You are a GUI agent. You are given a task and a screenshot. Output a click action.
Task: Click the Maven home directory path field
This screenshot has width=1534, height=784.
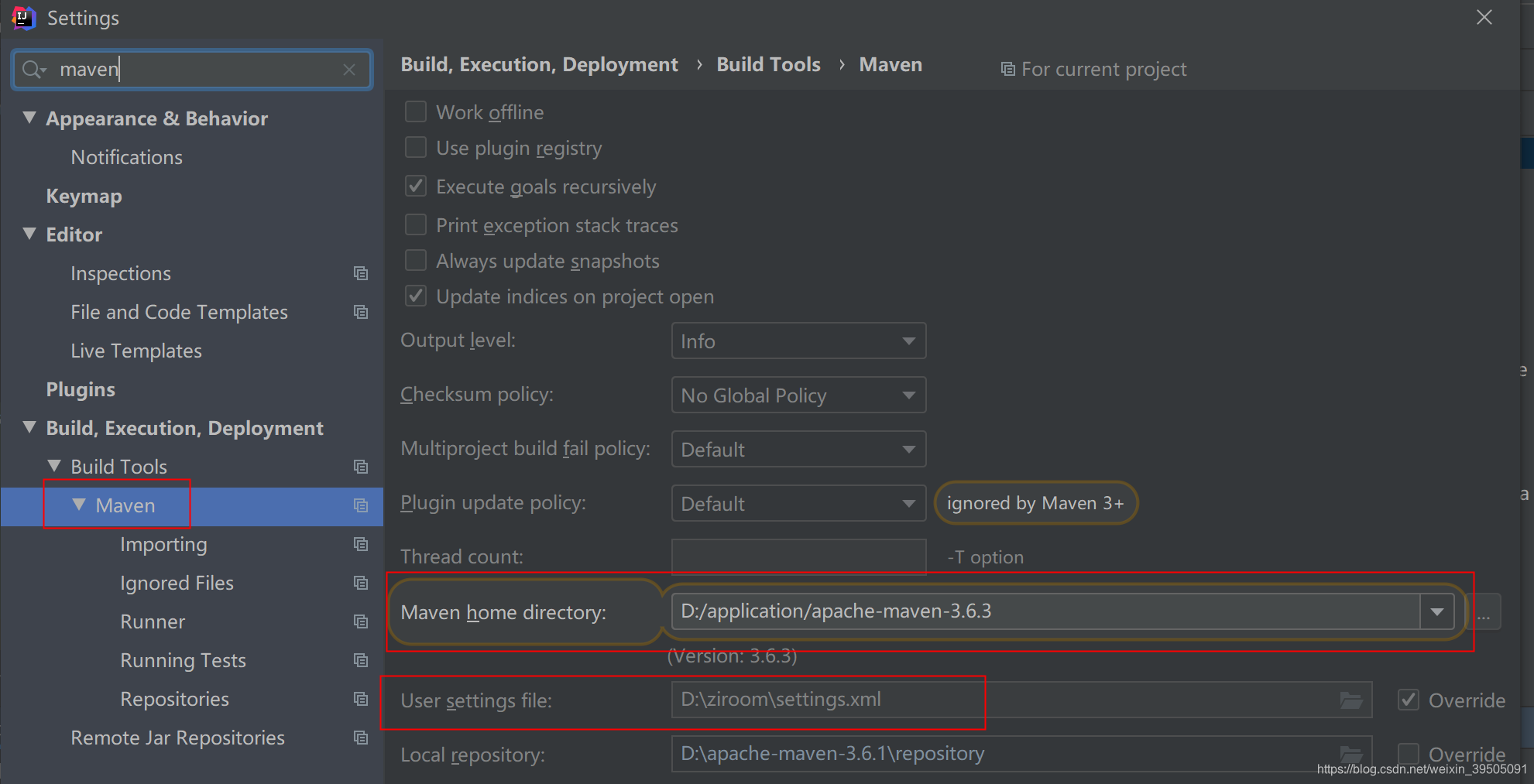(1045, 612)
